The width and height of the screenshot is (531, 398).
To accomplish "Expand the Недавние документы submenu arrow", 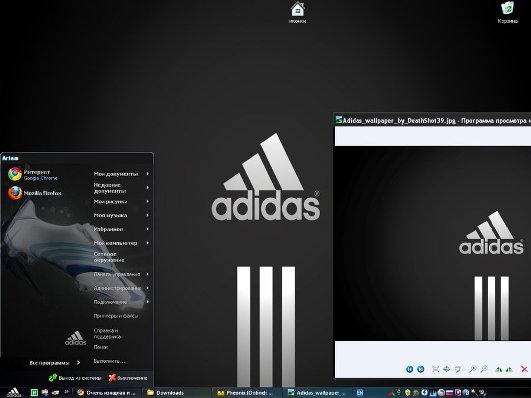I will point(148,187).
